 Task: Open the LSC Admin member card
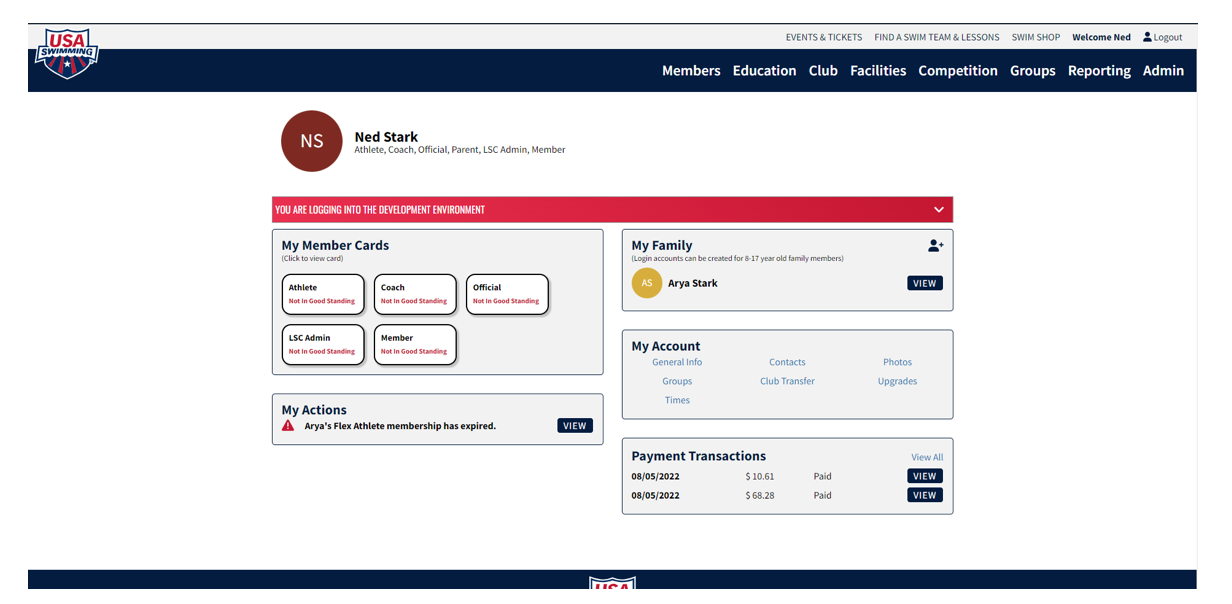[322, 345]
